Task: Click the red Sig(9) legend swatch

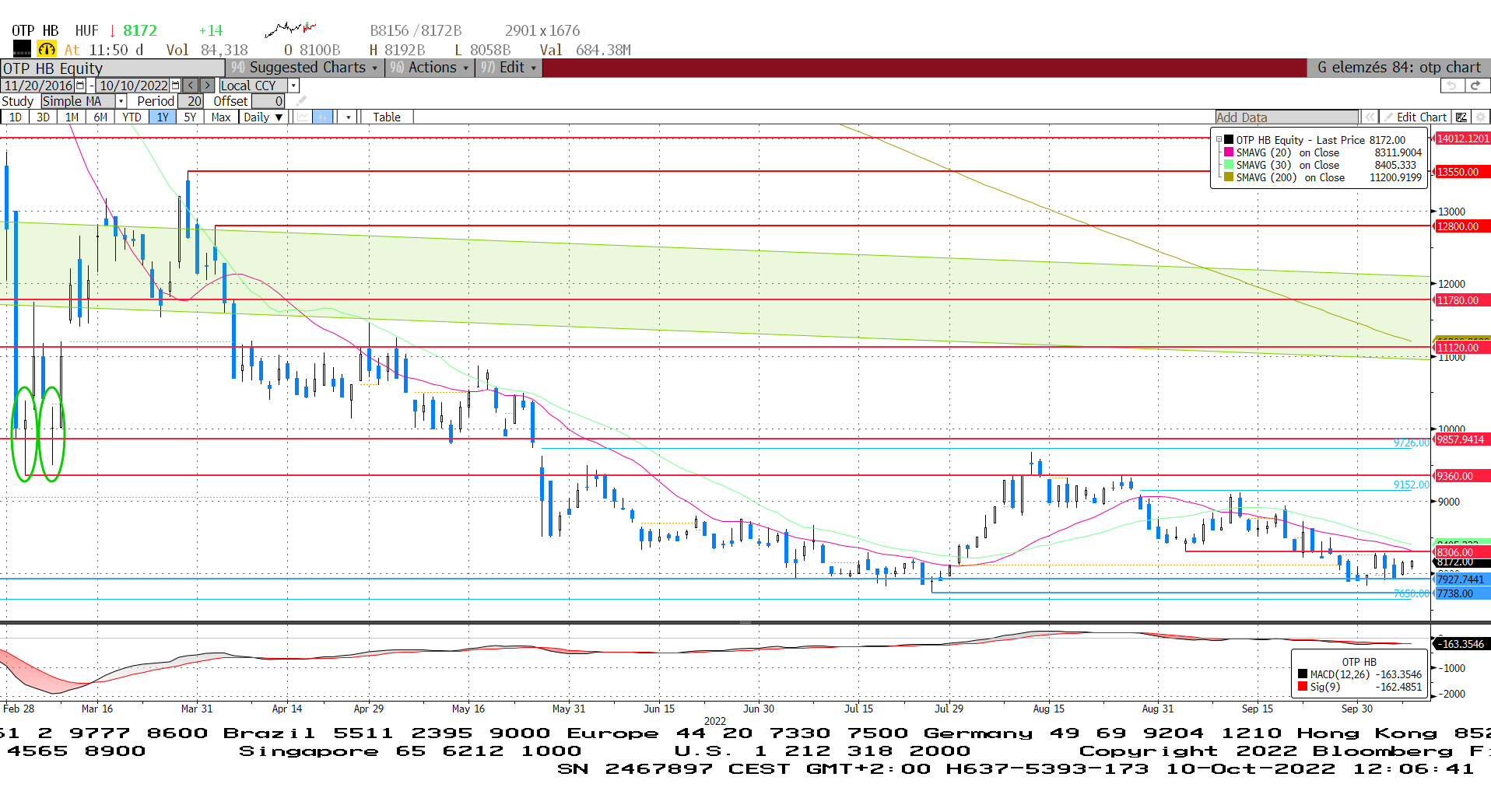Action: 1303,687
